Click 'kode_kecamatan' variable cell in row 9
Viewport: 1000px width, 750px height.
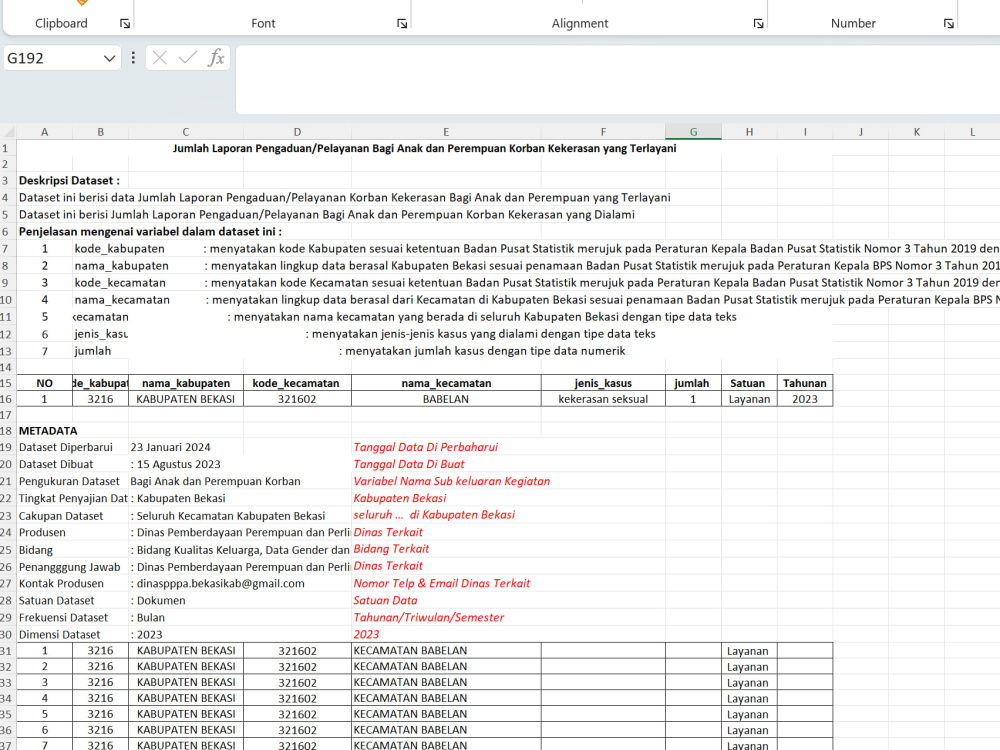(x=120, y=283)
